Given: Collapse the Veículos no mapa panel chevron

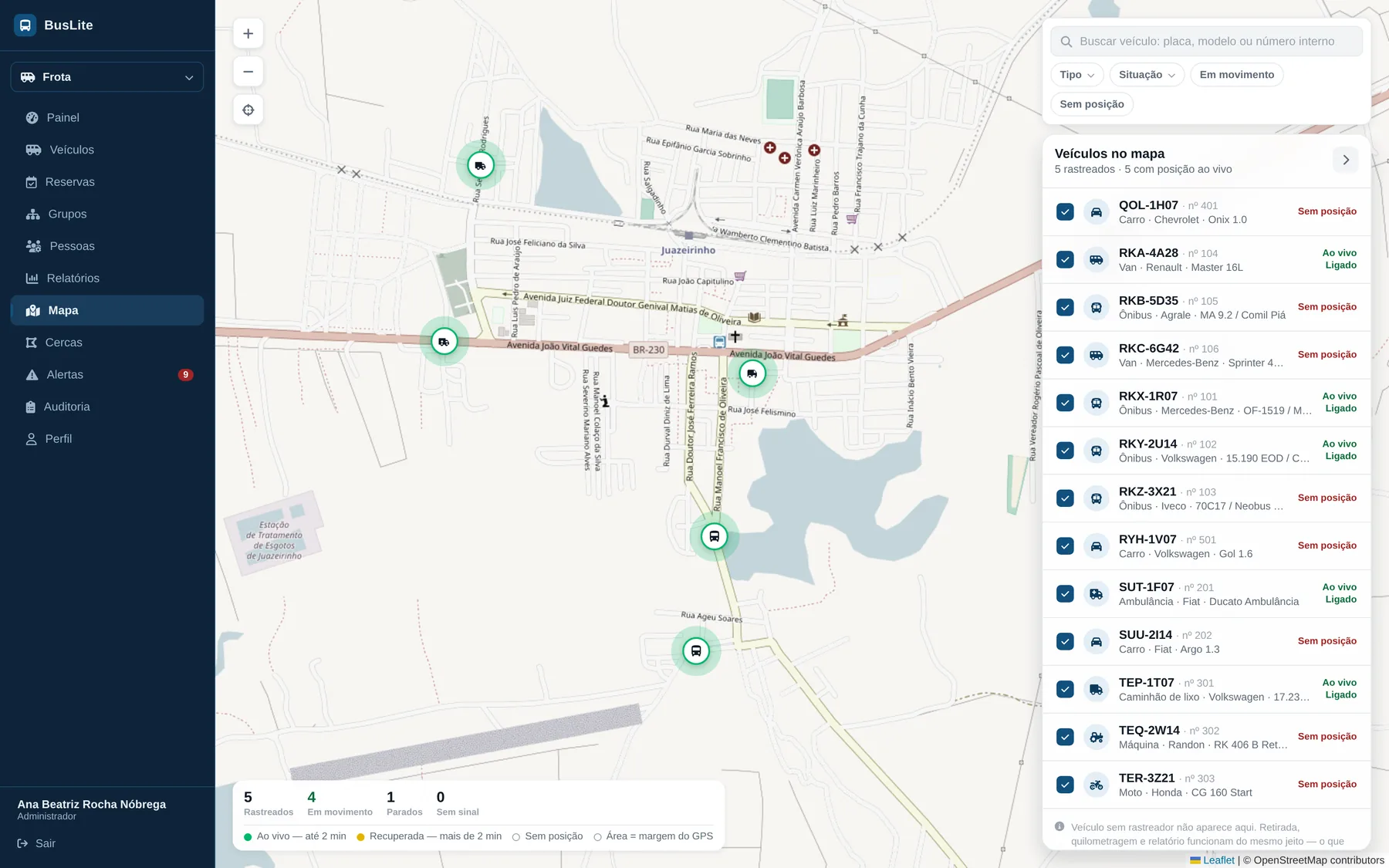Looking at the screenshot, I should pos(1346,160).
